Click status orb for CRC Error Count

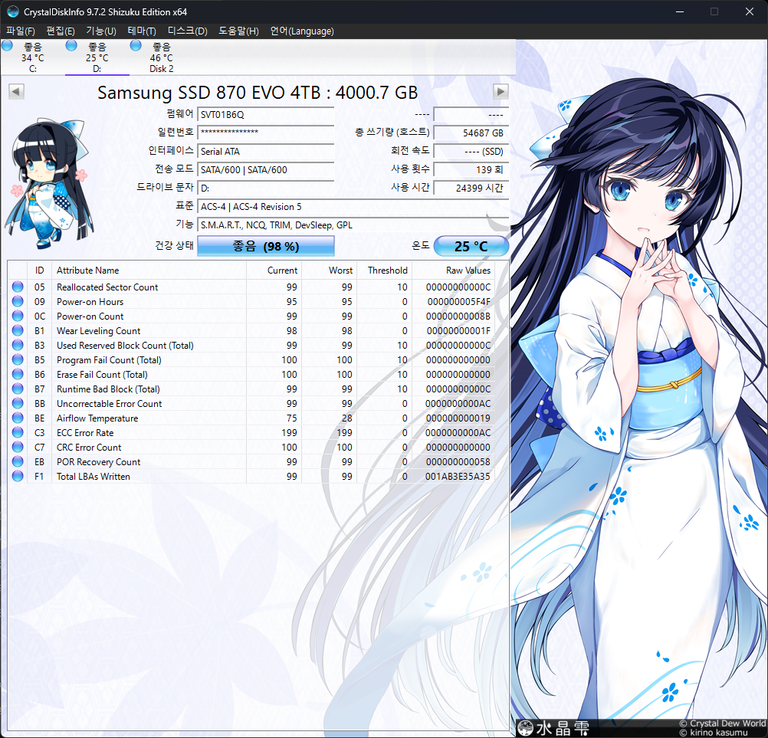coord(18,447)
